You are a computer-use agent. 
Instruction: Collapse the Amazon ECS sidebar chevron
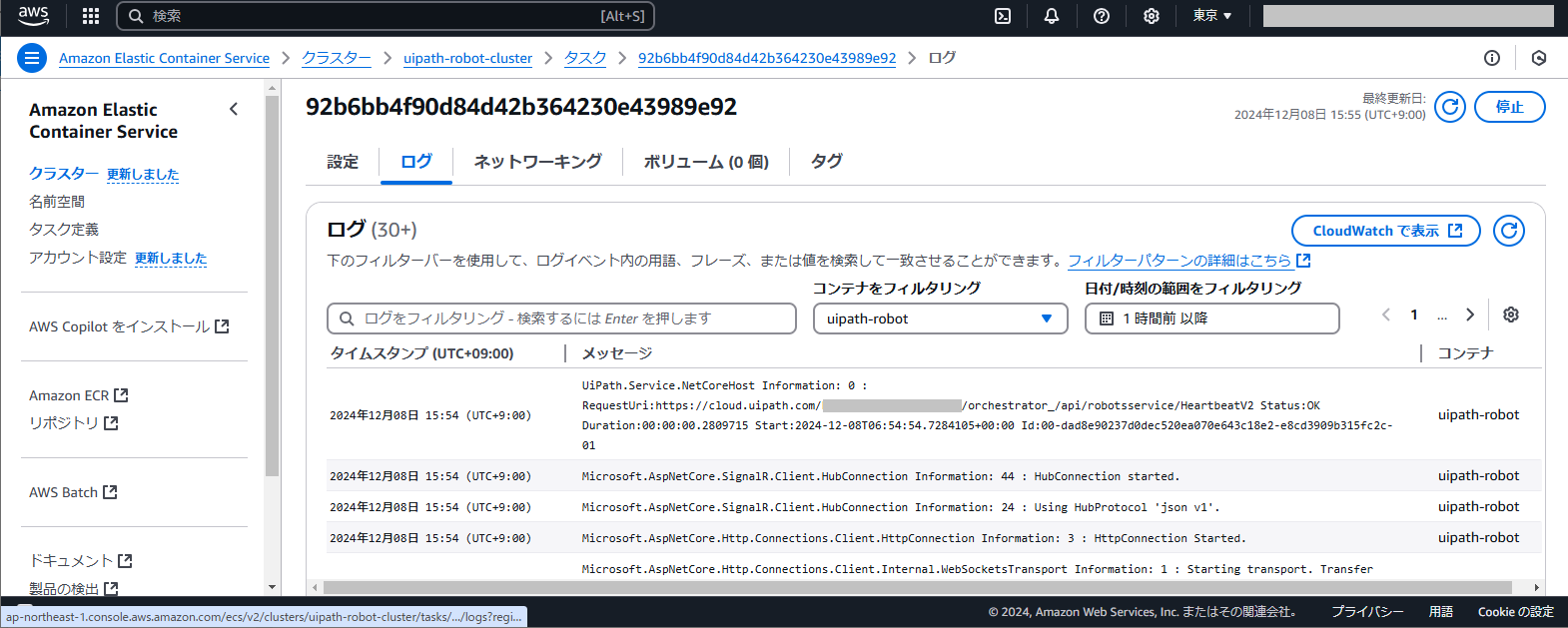click(x=234, y=109)
